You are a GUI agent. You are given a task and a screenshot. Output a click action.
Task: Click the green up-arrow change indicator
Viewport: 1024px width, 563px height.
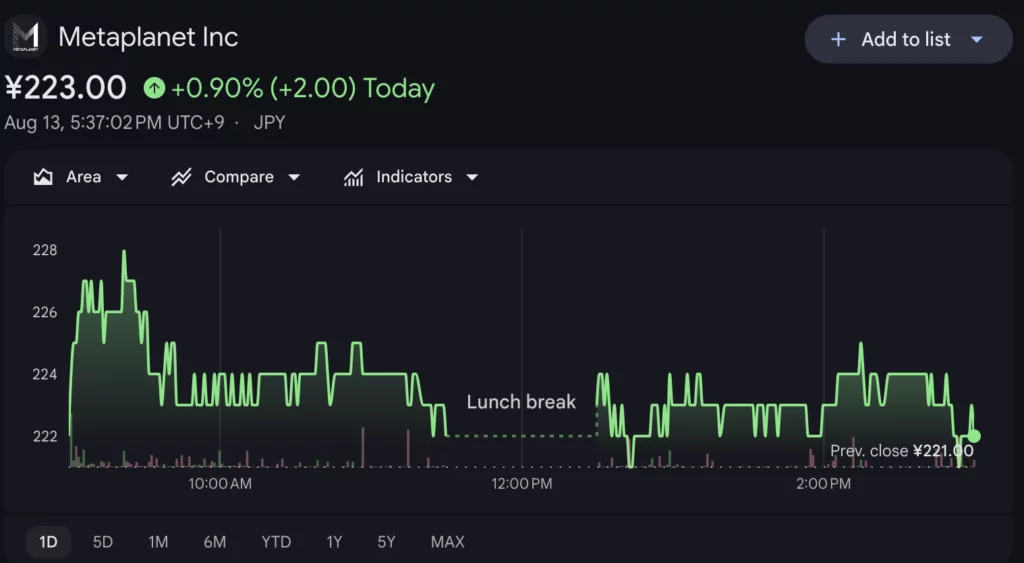[154, 88]
